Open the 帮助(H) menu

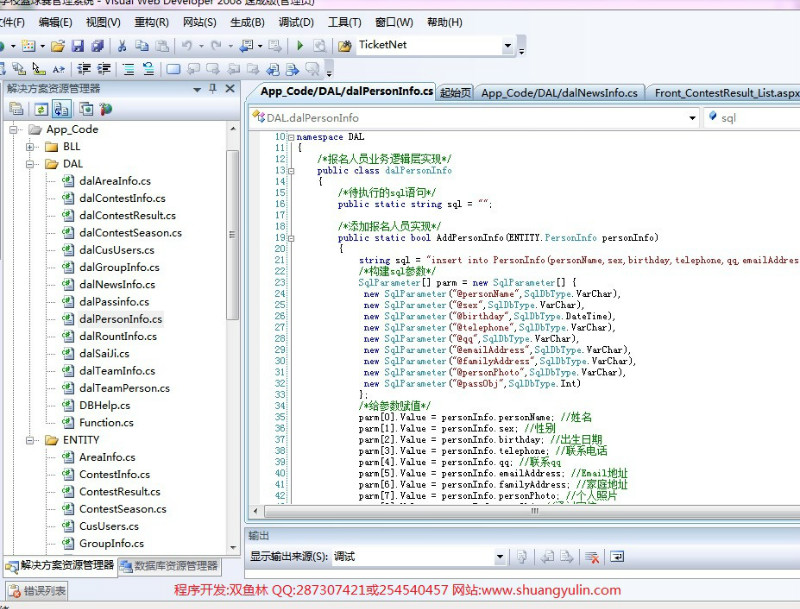[444, 22]
